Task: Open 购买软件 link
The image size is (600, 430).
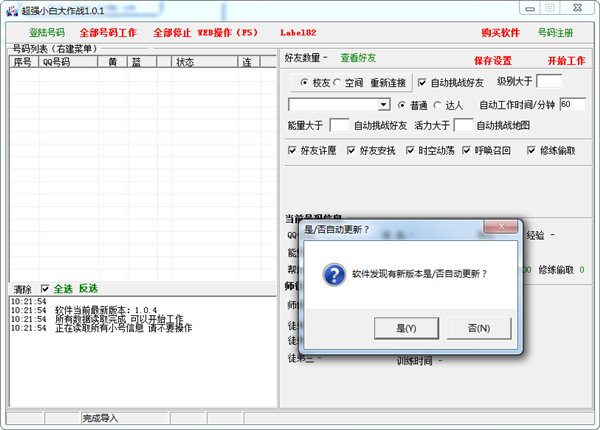Action: (x=500, y=33)
